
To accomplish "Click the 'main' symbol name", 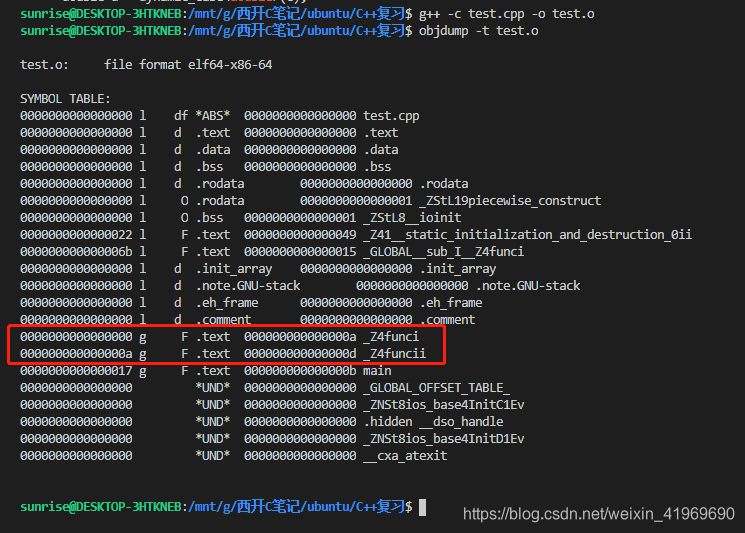I will tap(377, 371).
